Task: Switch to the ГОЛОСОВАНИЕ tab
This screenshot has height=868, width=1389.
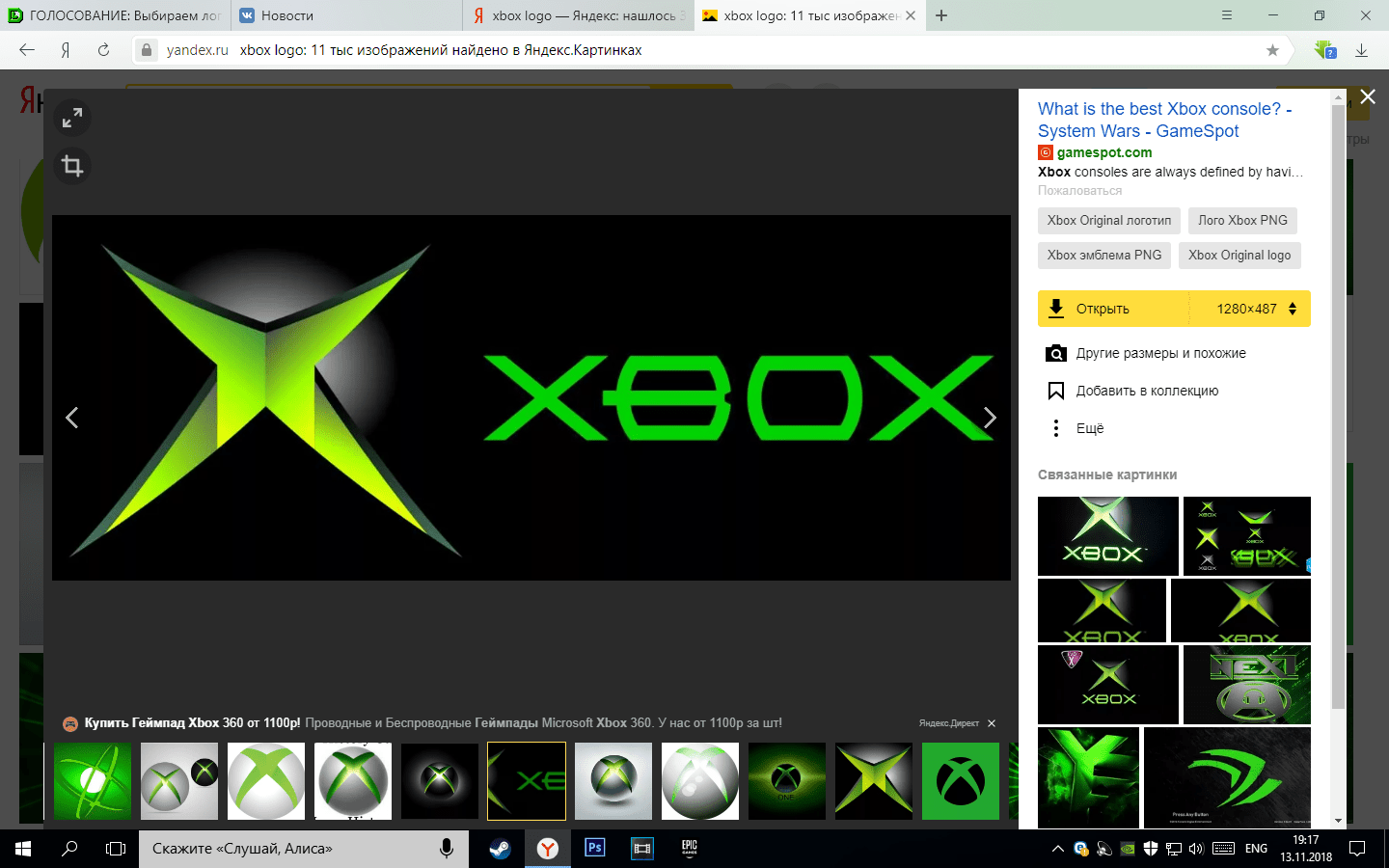Action: tap(116, 15)
